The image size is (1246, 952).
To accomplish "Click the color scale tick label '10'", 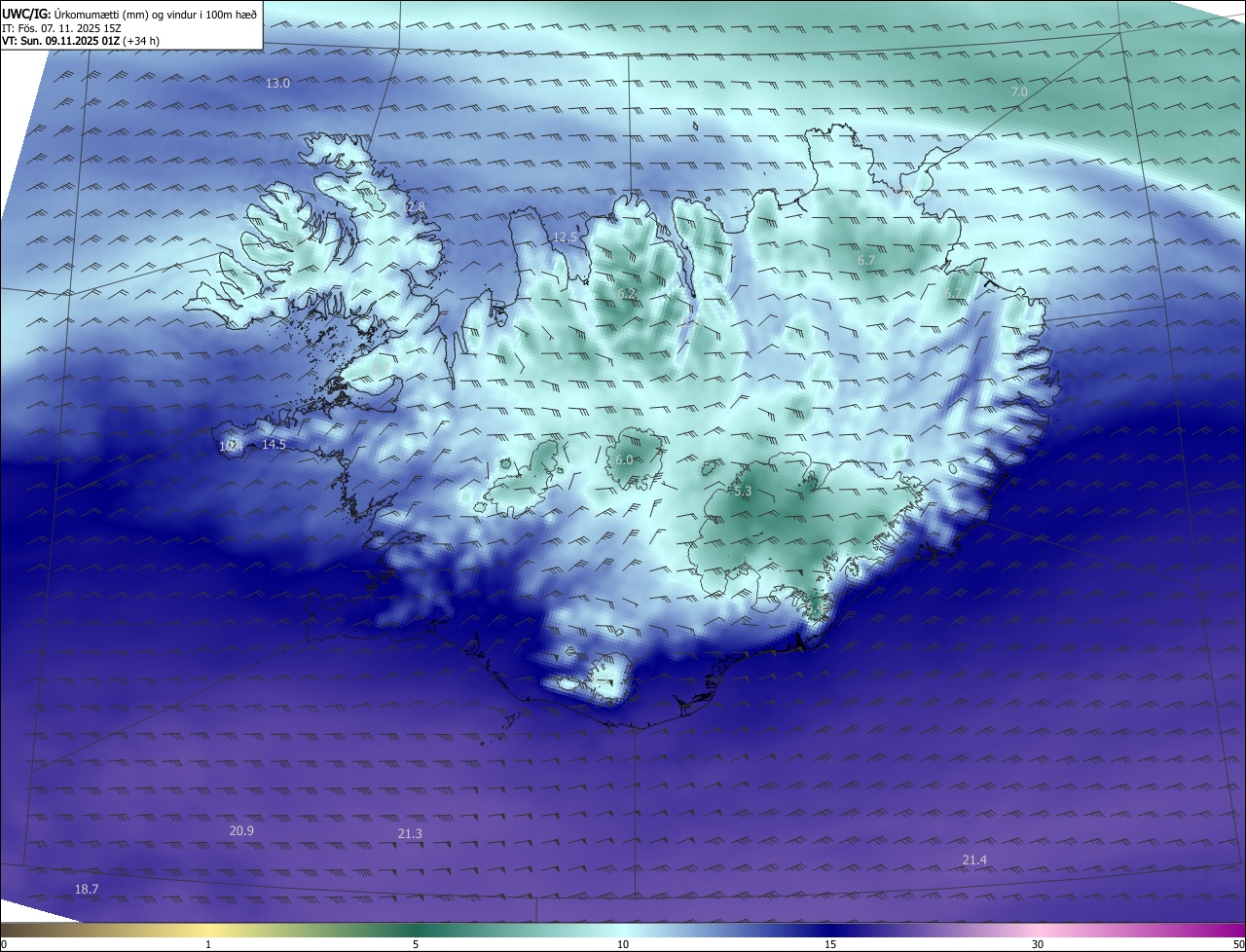I will click(x=623, y=945).
